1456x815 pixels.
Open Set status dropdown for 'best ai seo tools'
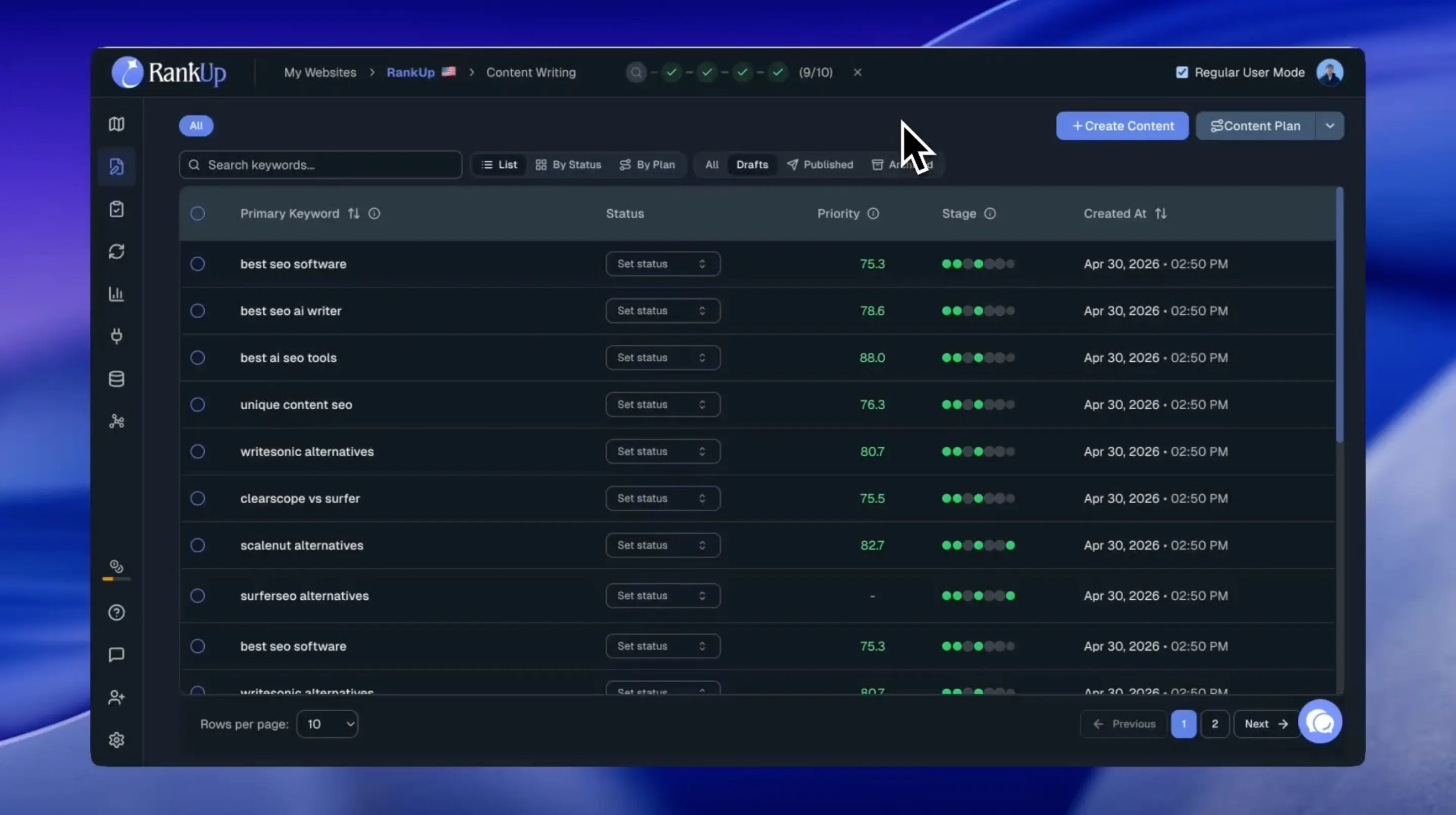pyautogui.click(x=663, y=358)
